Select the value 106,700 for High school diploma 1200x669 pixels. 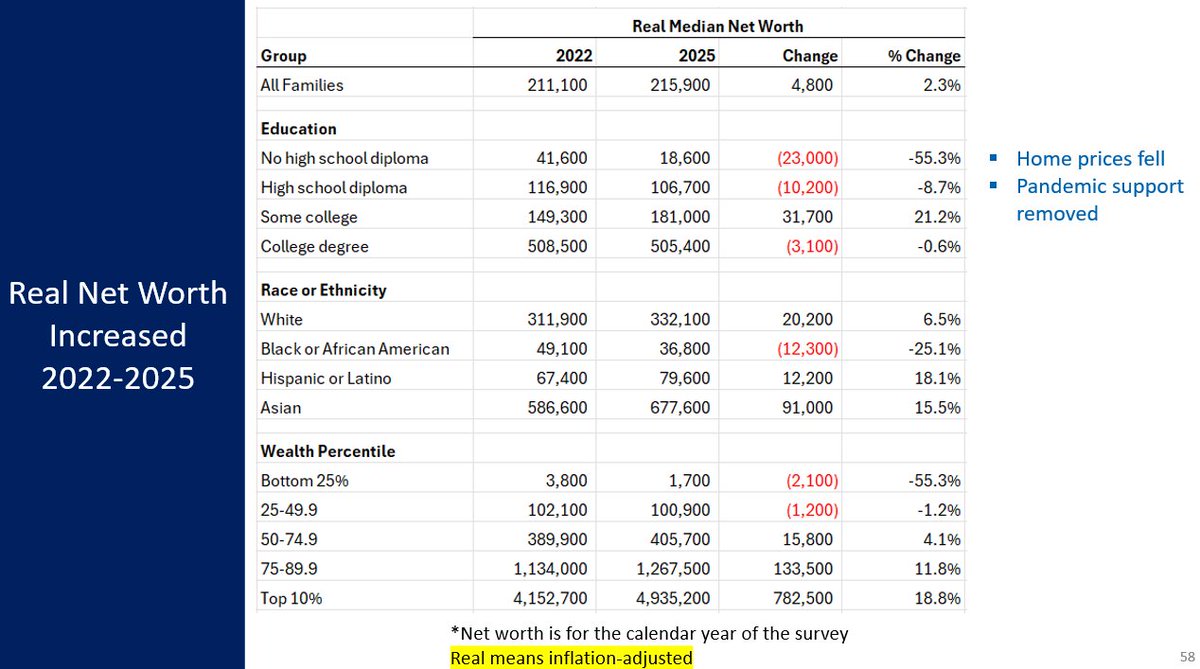point(681,187)
